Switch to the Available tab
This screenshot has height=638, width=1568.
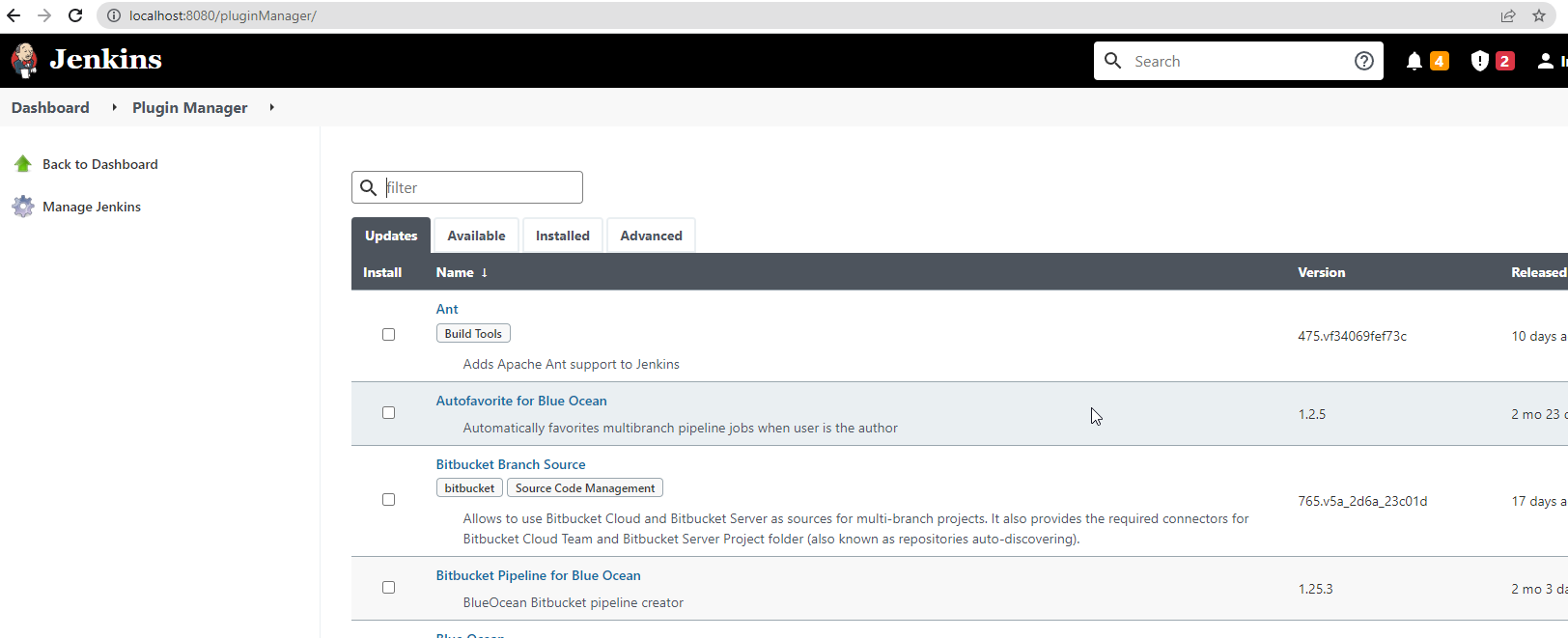point(476,236)
